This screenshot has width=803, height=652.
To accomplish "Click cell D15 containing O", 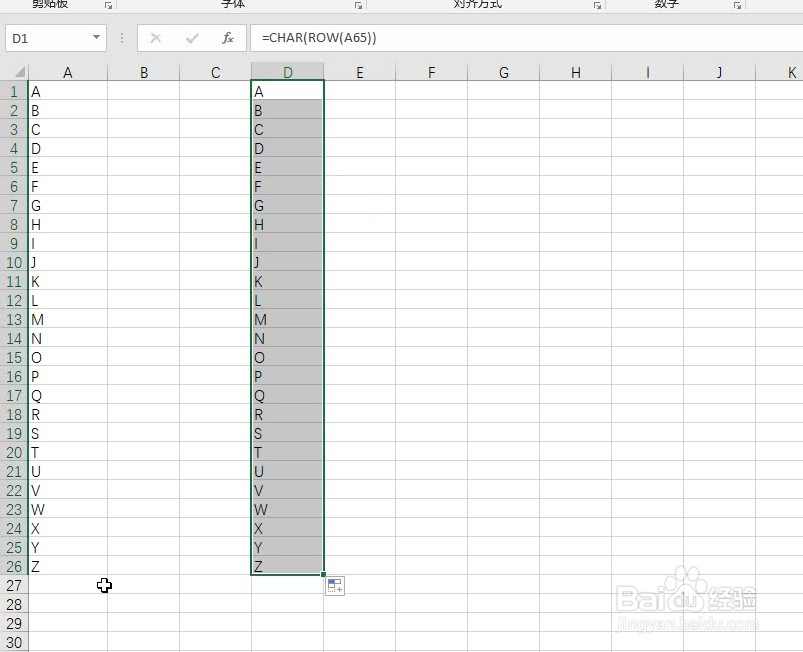I will 287,357.
